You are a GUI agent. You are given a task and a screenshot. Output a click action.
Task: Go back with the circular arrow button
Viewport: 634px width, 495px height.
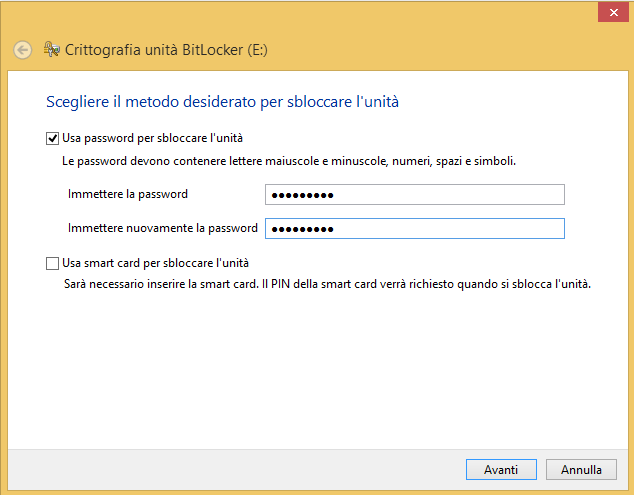(x=22, y=50)
